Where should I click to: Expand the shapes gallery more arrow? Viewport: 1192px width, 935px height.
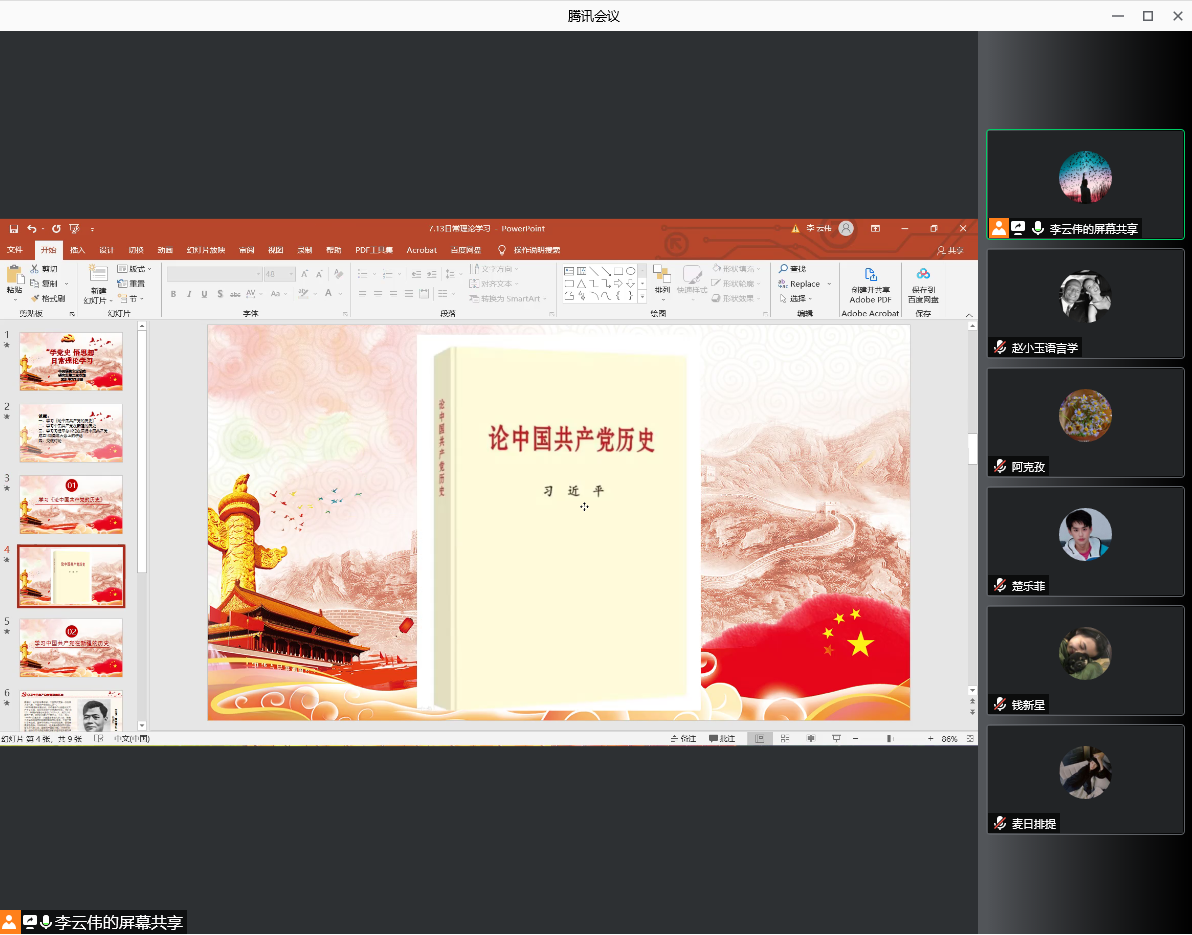coord(643,297)
